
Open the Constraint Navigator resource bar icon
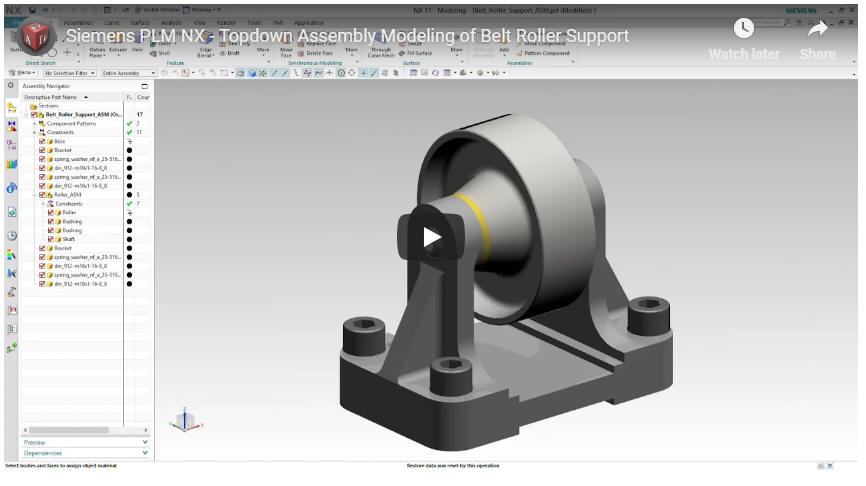(x=12, y=126)
